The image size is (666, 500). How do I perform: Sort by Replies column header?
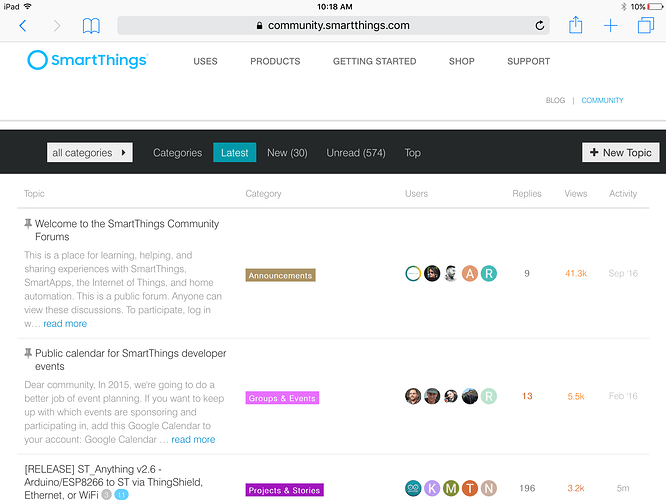[x=527, y=193]
